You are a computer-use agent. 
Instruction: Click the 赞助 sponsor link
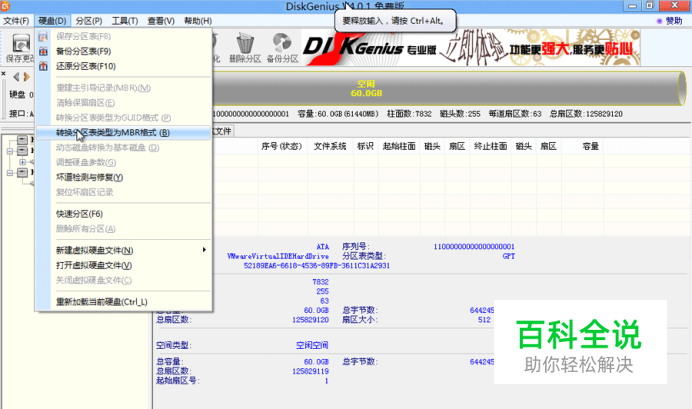(670, 21)
